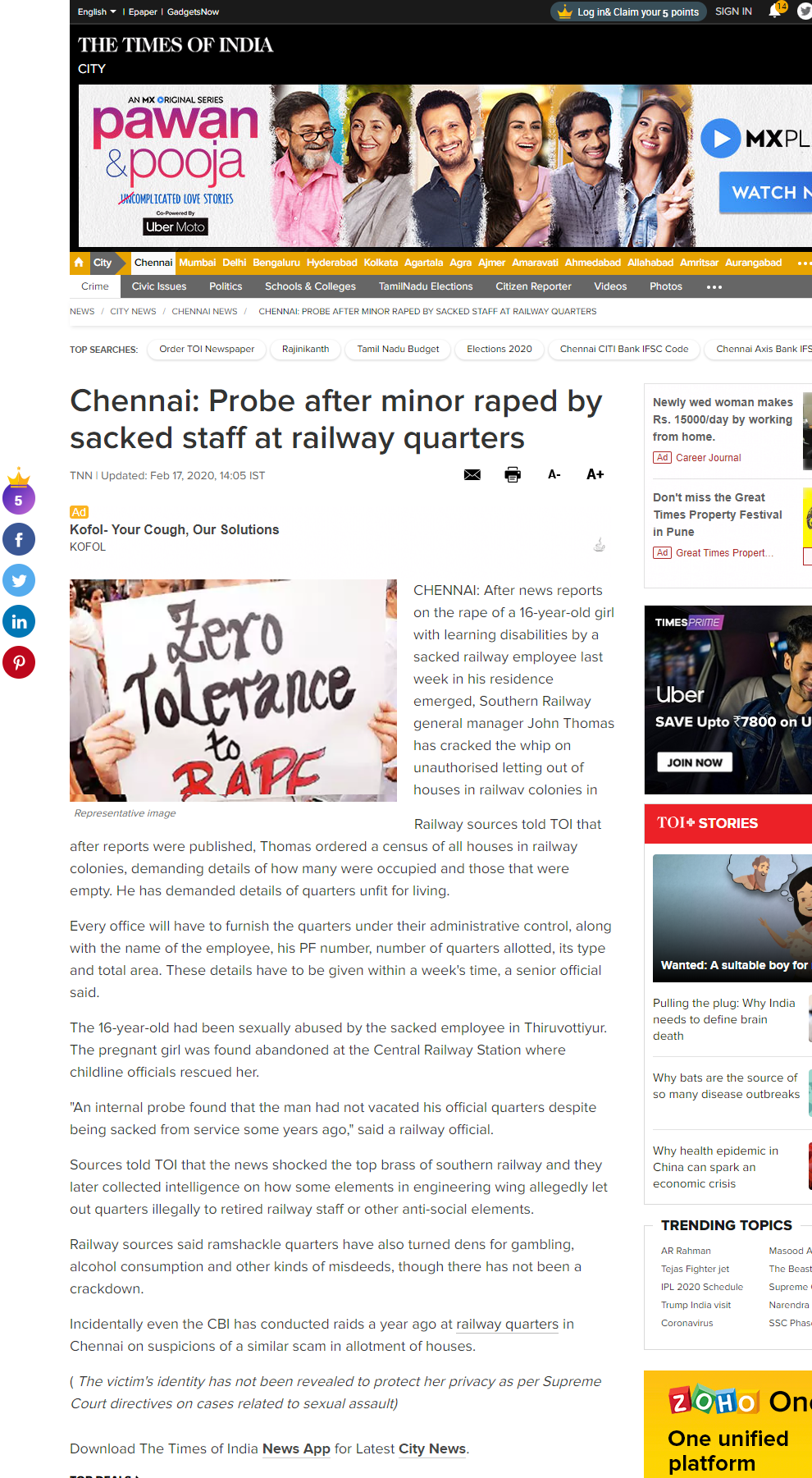
Task: Increase font size with A+ control
Action: click(595, 474)
